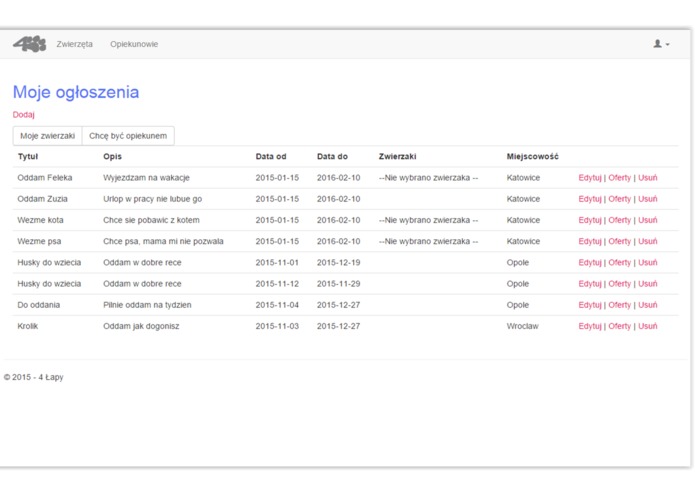Image resolution: width=695 pixels, height=494 pixels.
Task: Click the date 2015-11-04
Action: pos(277,305)
